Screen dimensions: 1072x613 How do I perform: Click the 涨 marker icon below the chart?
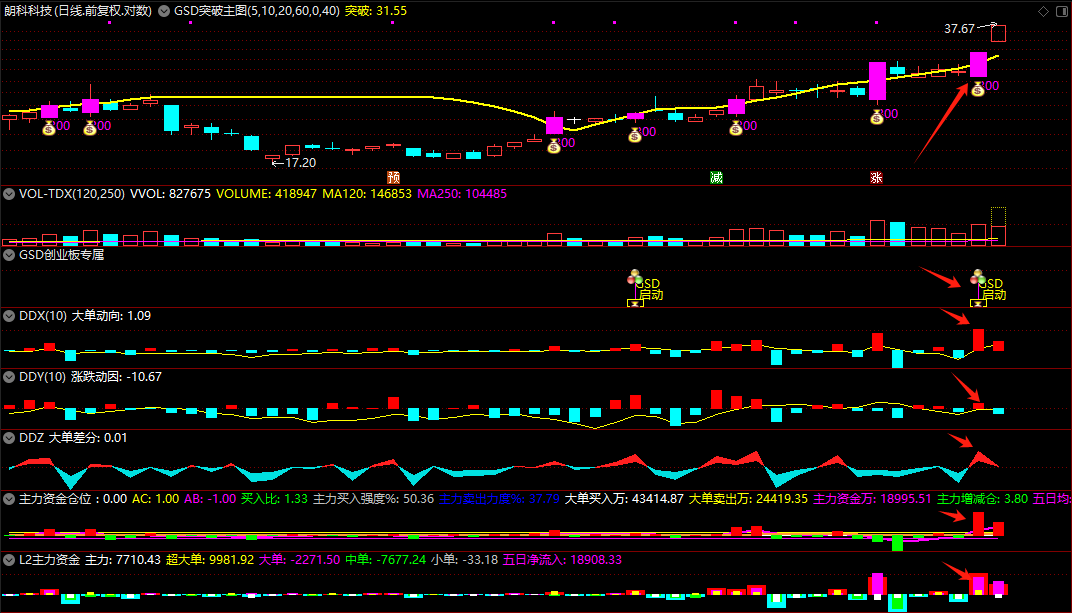(x=876, y=178)
